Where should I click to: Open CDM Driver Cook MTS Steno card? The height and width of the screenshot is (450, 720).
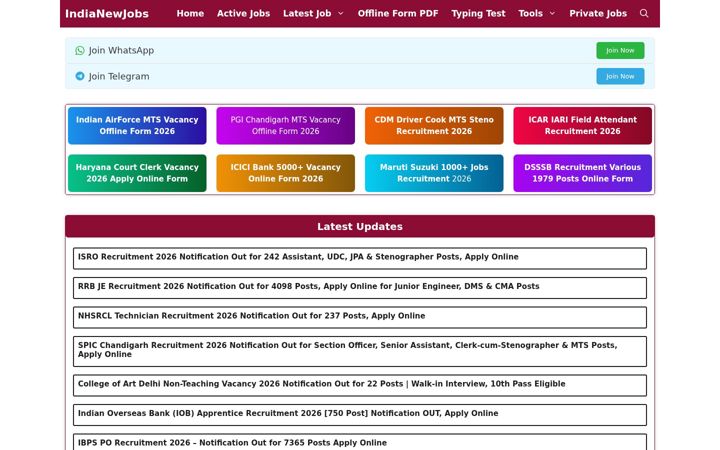tap(434, 125)
